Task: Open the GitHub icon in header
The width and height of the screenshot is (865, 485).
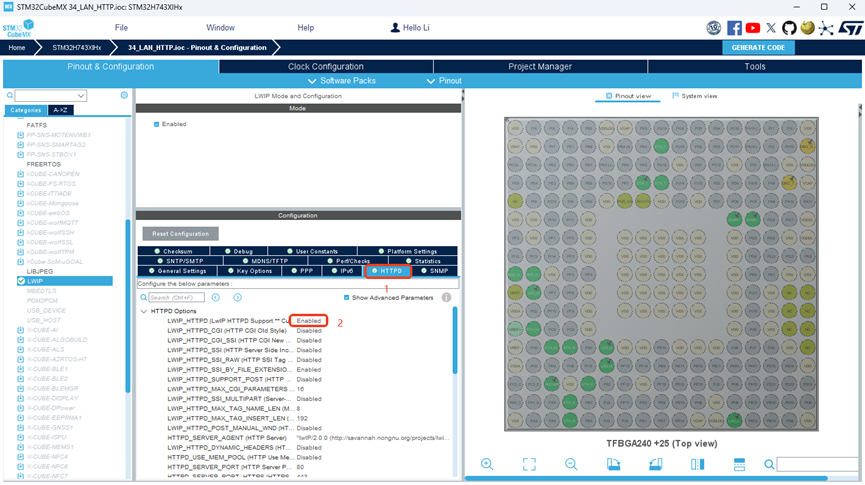Action: tap(789, 28)
